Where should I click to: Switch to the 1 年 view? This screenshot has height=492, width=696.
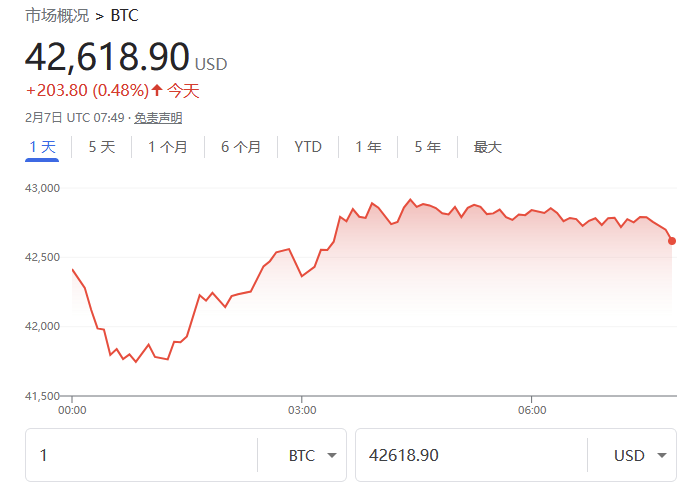pos(368,147)
